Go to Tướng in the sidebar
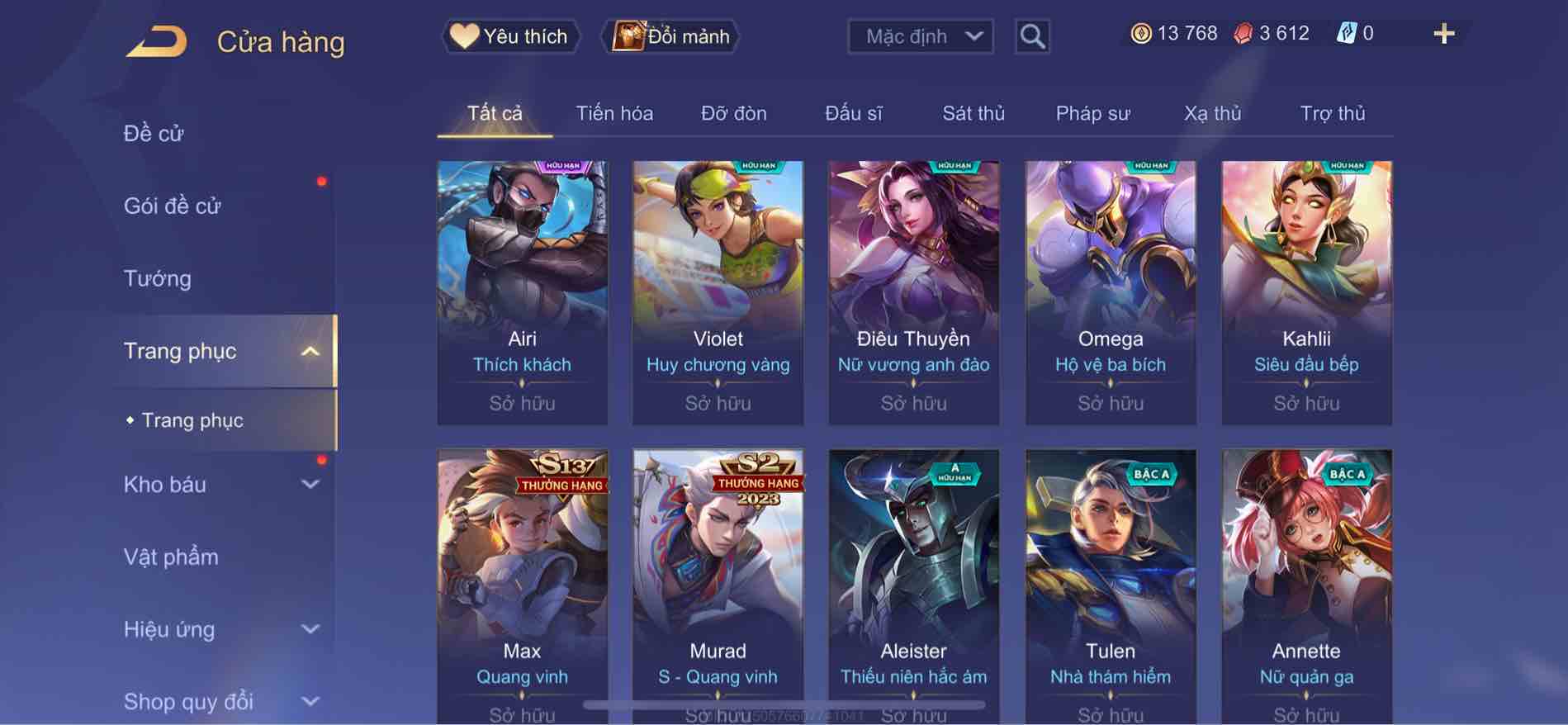The image size is (1568, 725). [x=158, y=278]
